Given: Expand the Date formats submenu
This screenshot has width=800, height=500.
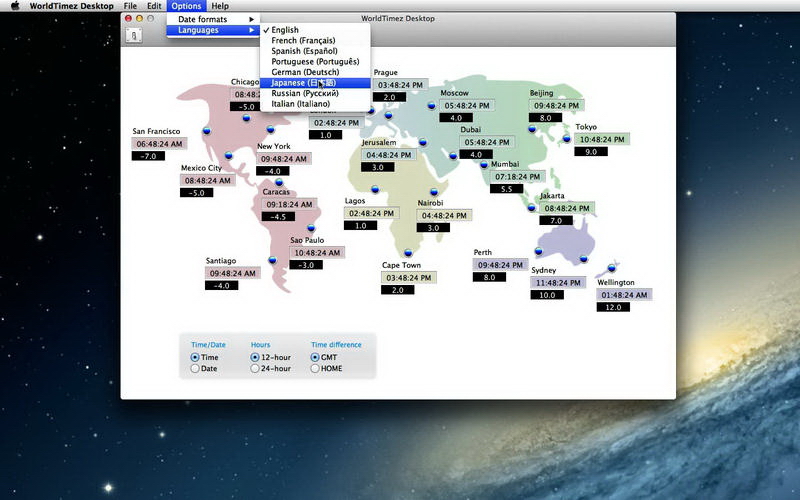Looking at the screenshot, I should click(x=212, y=19).
